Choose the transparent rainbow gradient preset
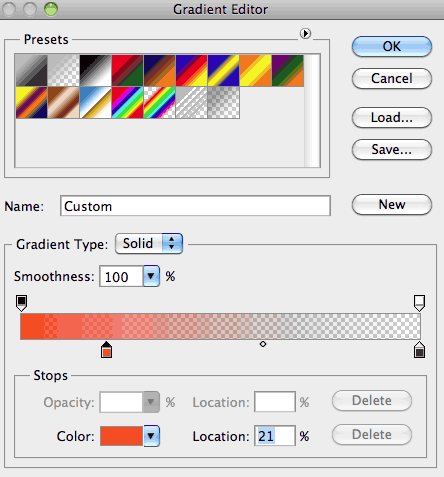The height and width of the screenshot is (477, 444). tap(159, 103)
